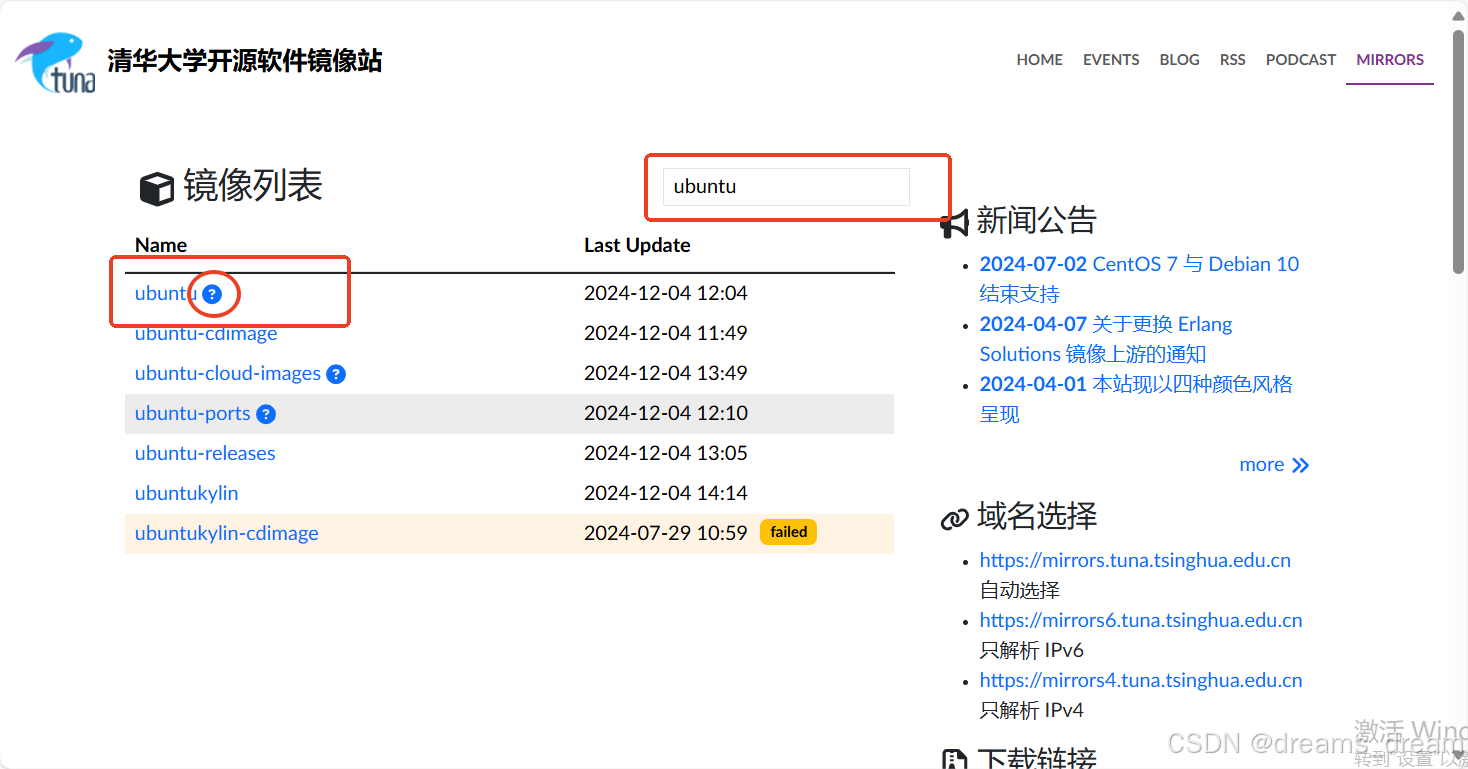1468x769 pixels.
Task: Open help icon next to ubuntu-ports
Action: pyautogui.click(x=266, y=414)
